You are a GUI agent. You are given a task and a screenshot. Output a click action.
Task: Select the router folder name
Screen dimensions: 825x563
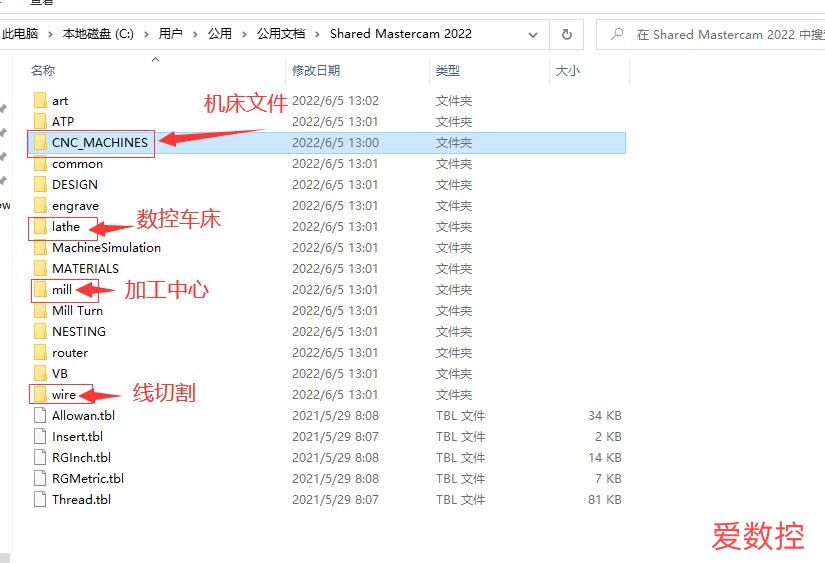[x=70, y=353]
